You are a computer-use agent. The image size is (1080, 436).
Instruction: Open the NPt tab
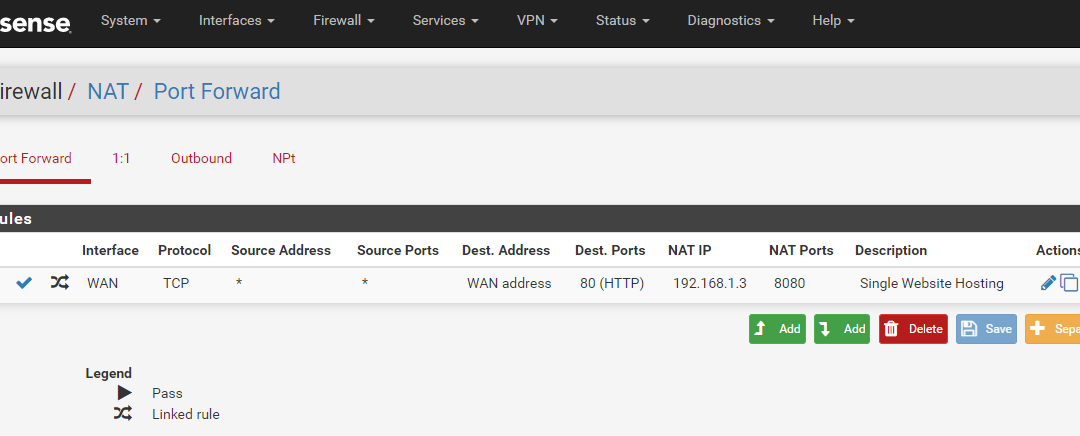tap(284, 158)
